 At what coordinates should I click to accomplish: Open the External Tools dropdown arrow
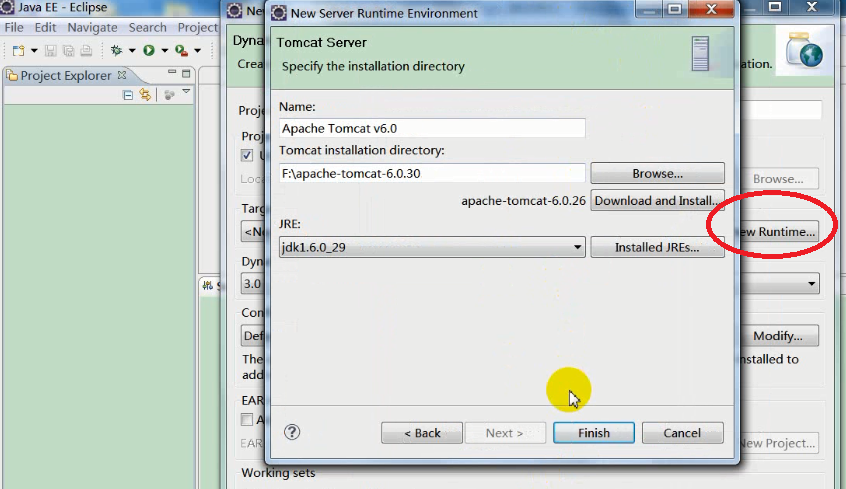pos(197,51)
